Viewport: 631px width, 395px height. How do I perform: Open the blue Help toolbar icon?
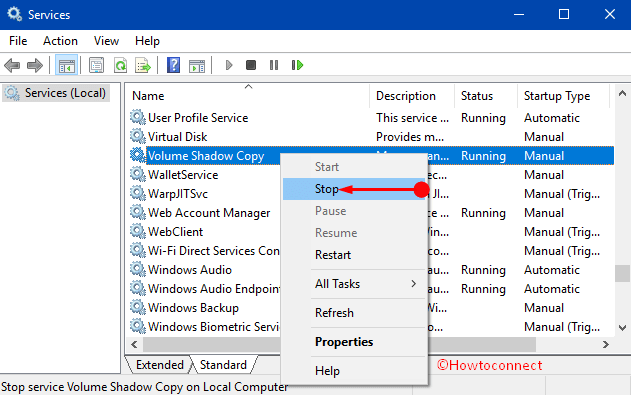point(173,65)
